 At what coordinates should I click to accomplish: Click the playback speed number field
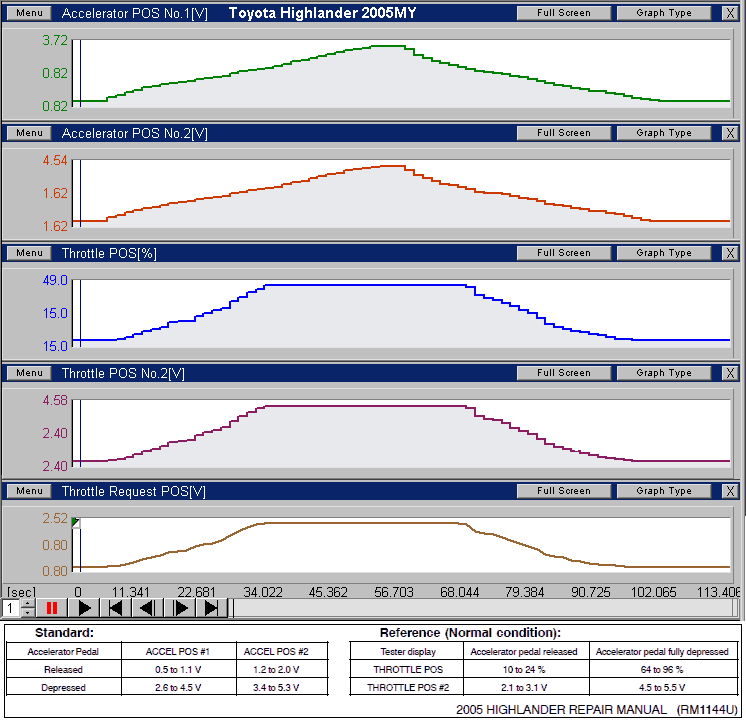[x=10, y=608]
